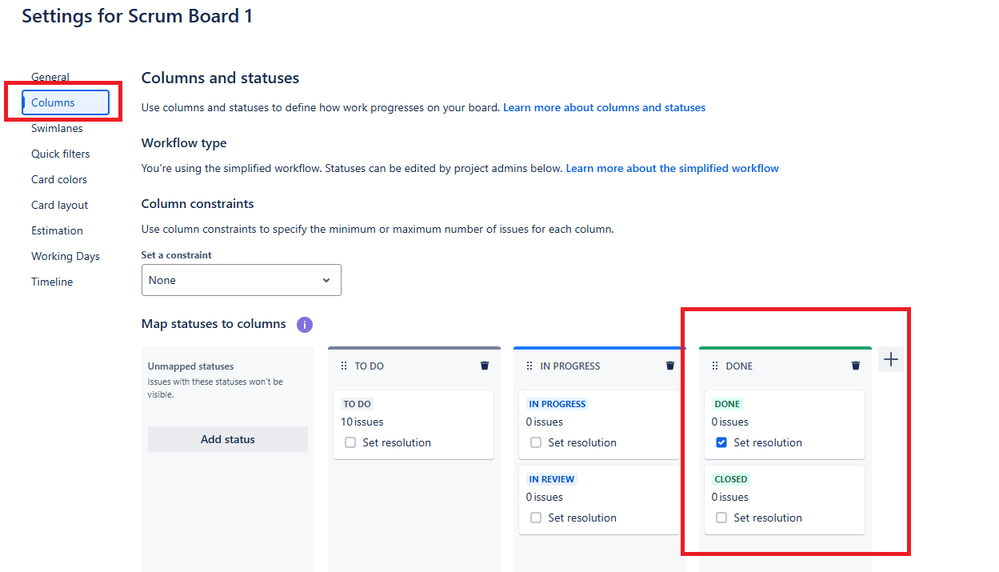Select the TO DO status card label
The height and width of the screenshot is (572, 999).
click(x=357, y=404)
